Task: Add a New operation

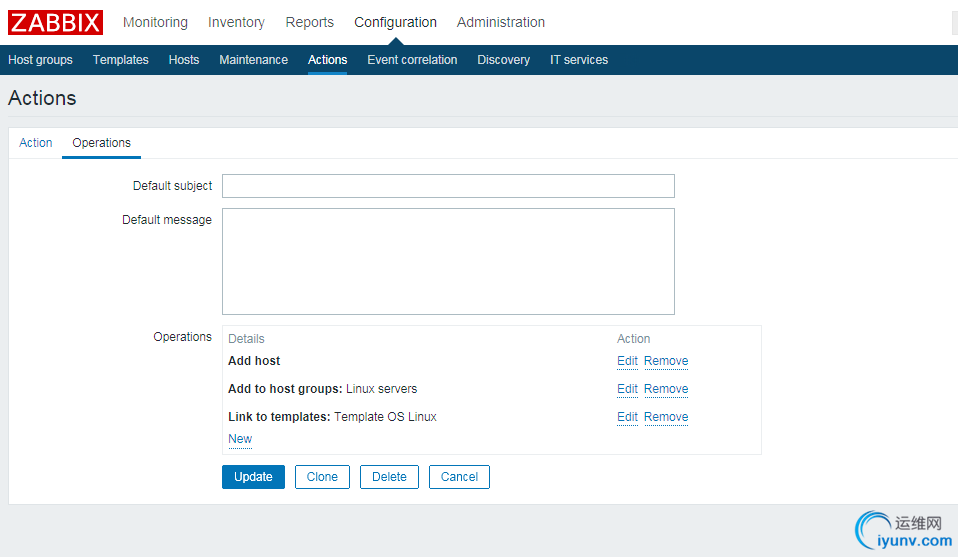Action: (240, 439)
